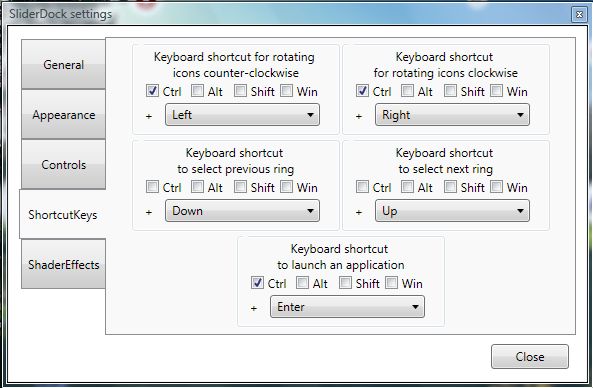Check Alt for select previous ring
This screenshot has width=593, height=388.
(197, 187)
